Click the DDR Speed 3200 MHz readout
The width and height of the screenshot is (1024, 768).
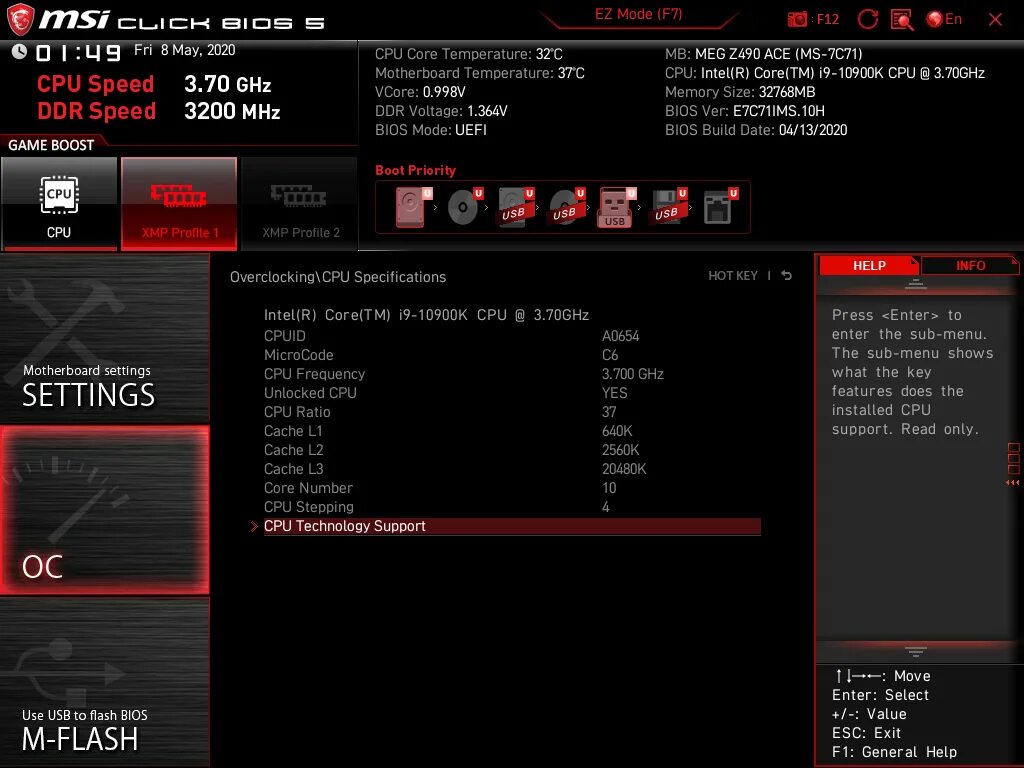[159, 111]
